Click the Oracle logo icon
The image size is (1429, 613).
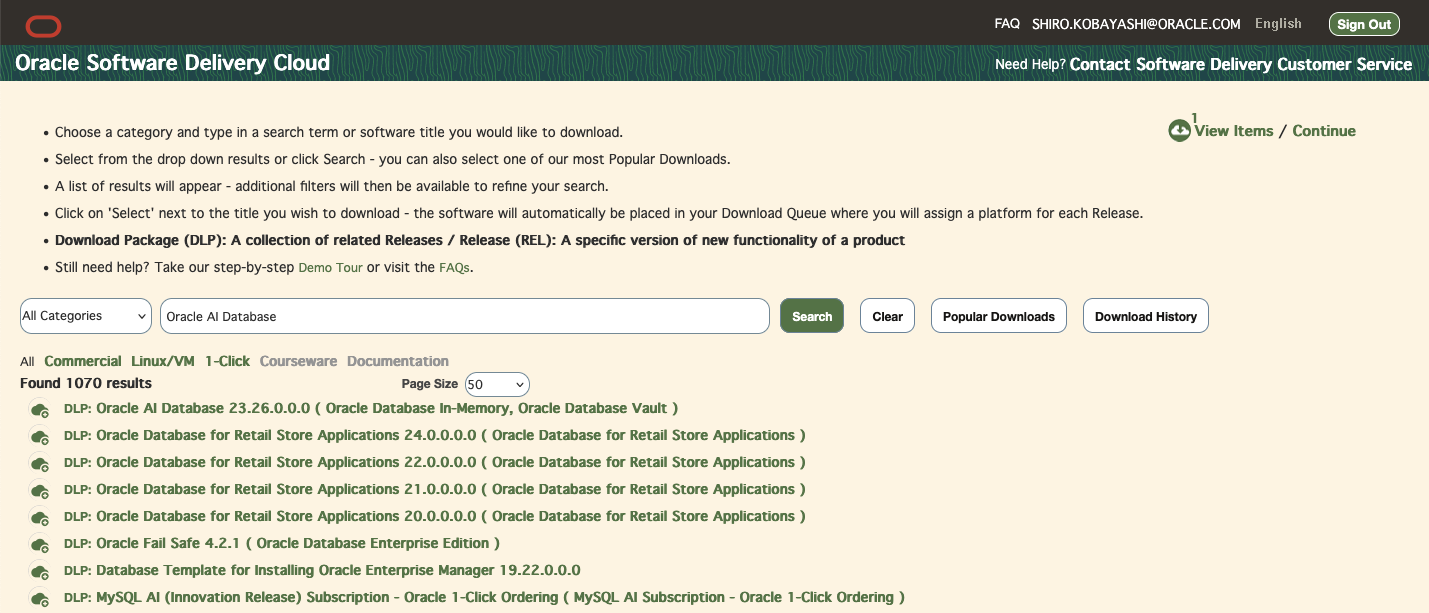click(43, 25)
